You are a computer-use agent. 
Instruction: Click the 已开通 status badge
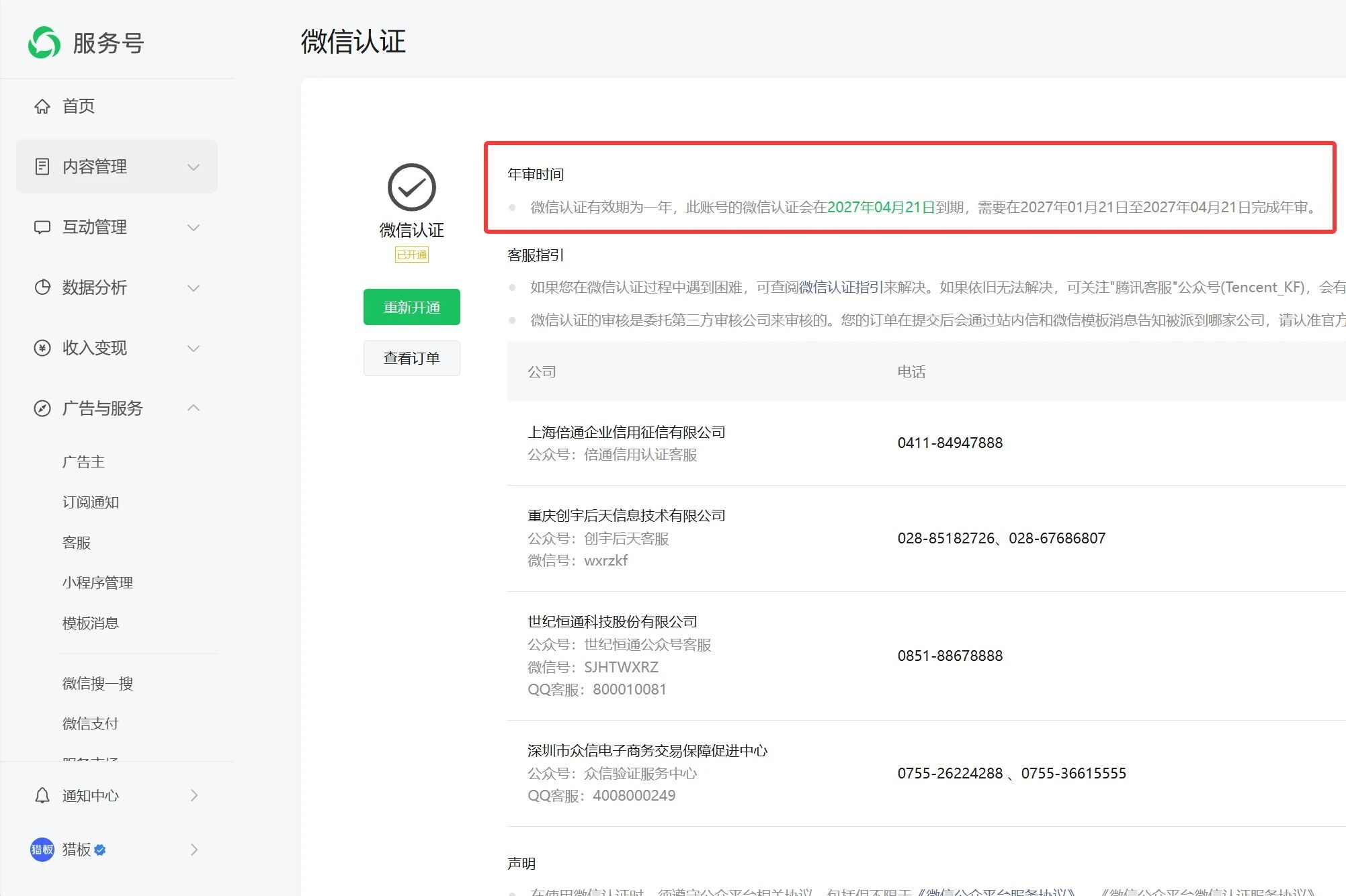pyautogui.click(x=411, y=255)
